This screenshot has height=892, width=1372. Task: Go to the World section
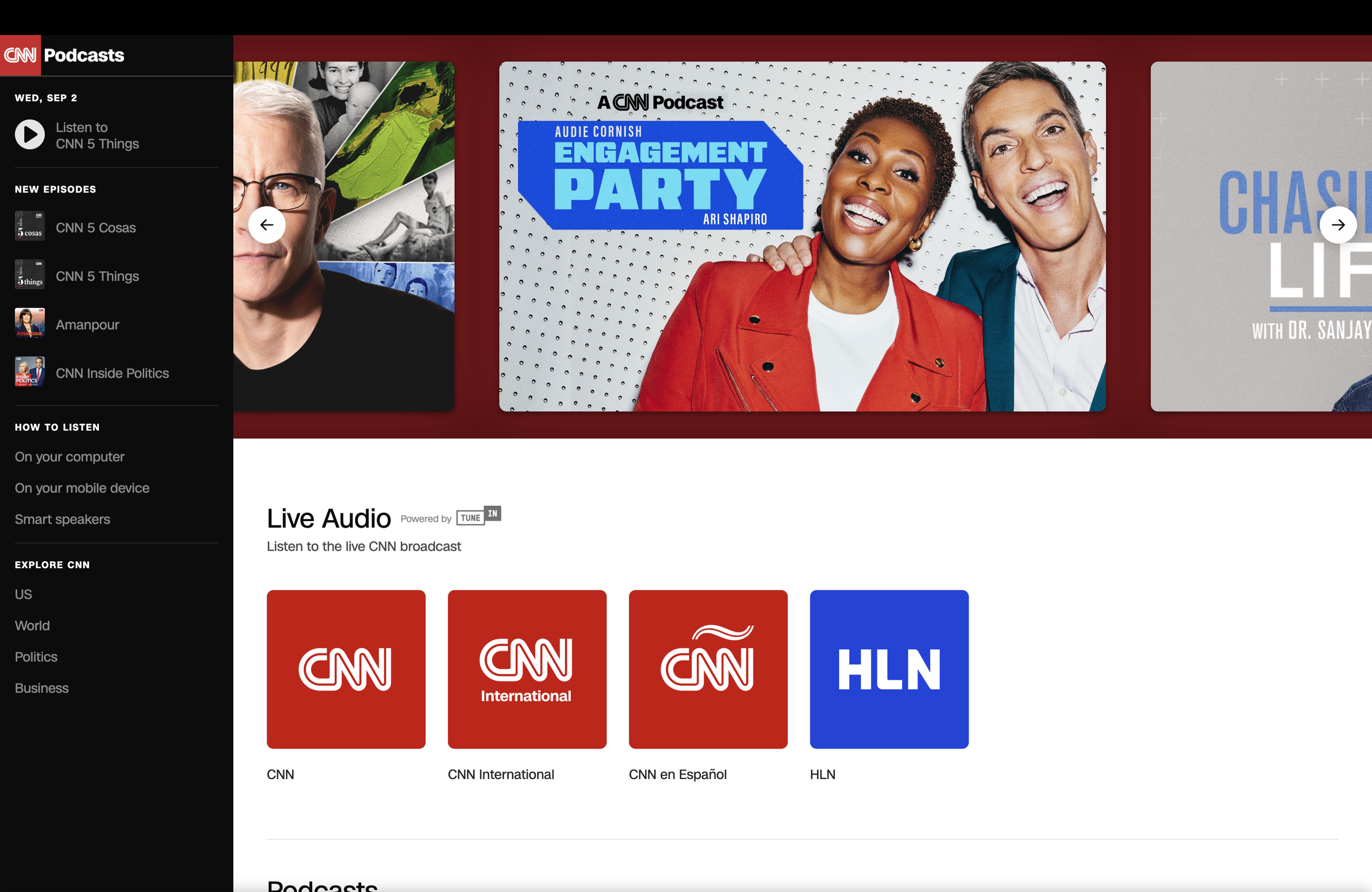point(32,625)
